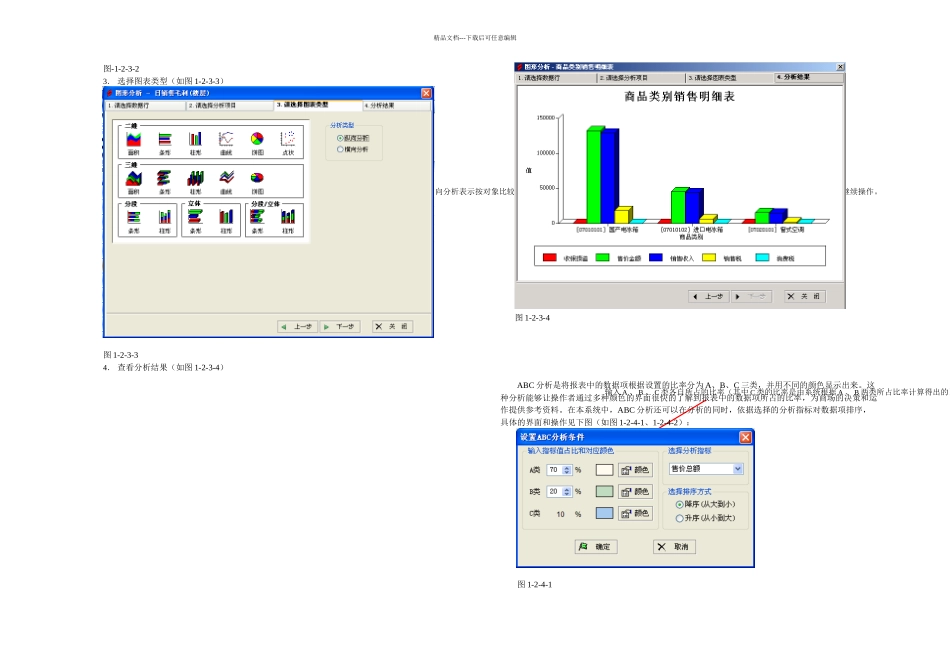Choose 降序 (从大到小) sort order

(680, 504)
